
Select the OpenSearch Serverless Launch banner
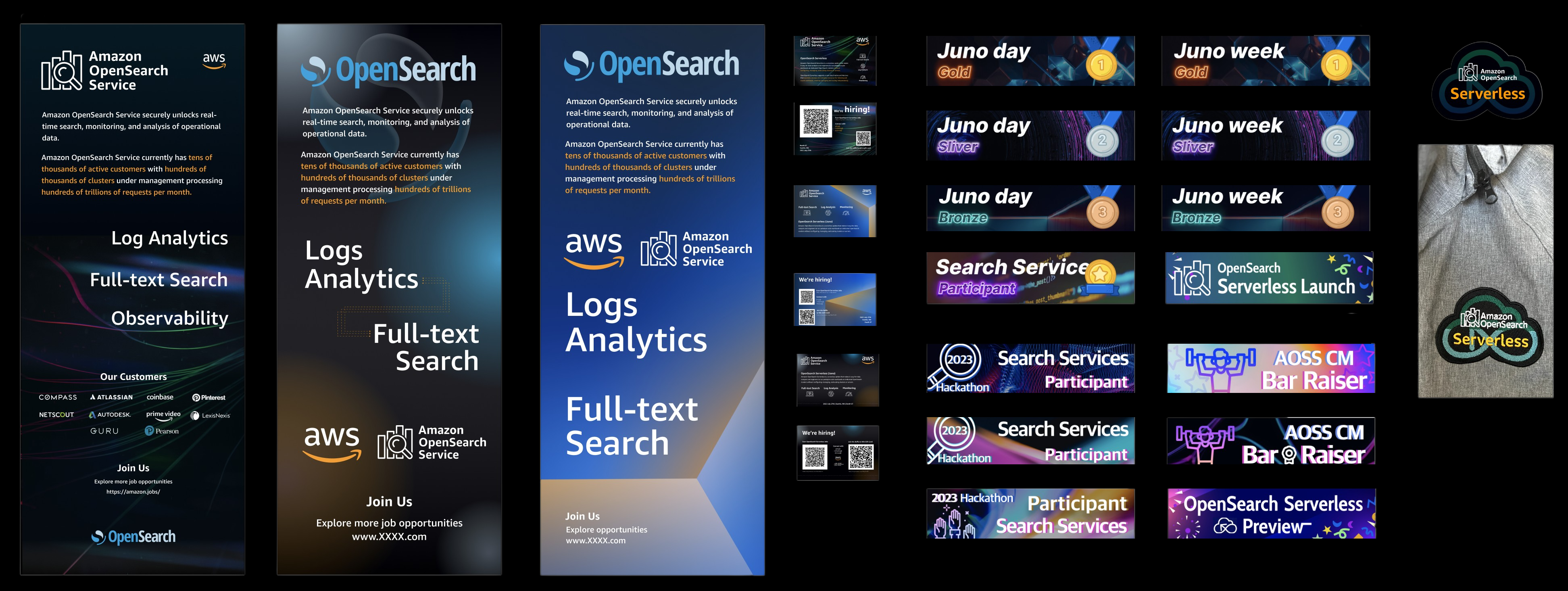coord(1269,278)
